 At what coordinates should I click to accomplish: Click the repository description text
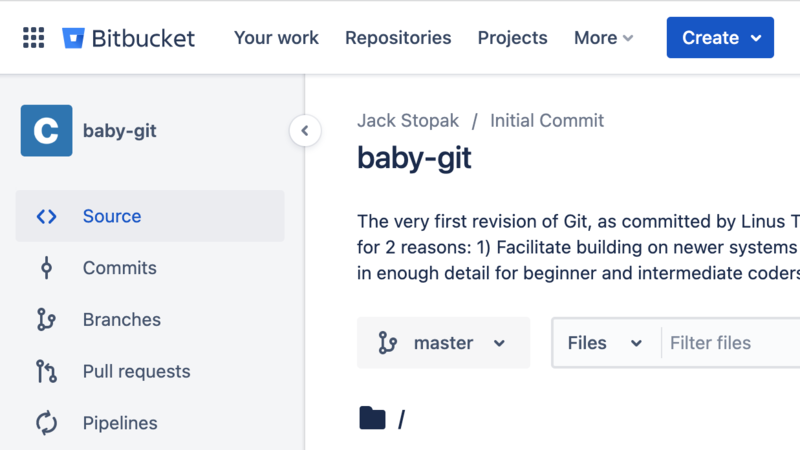point(579,247)
